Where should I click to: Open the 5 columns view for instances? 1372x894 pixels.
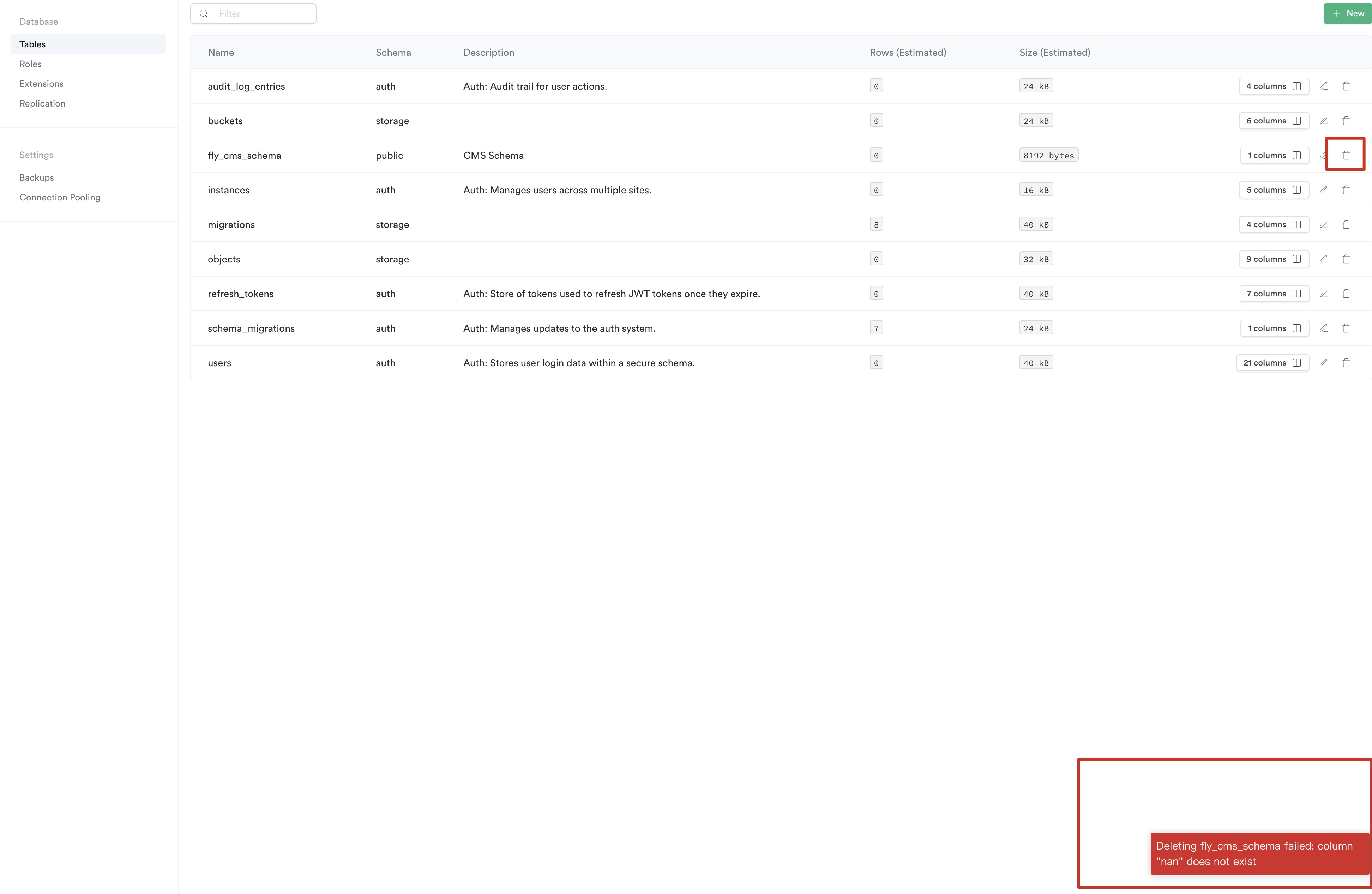point(1274,190)
